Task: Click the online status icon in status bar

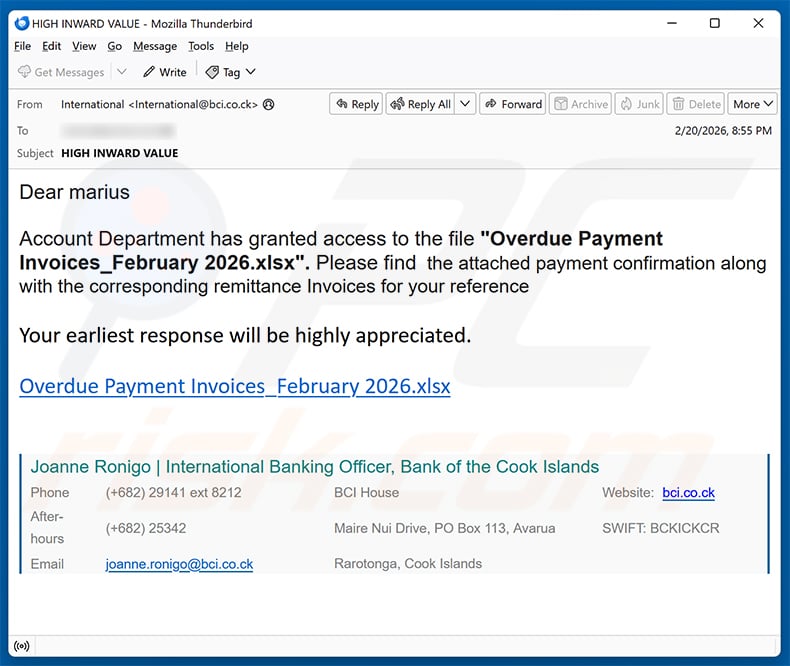Action: pyautogui.click(x=22, y=646)
